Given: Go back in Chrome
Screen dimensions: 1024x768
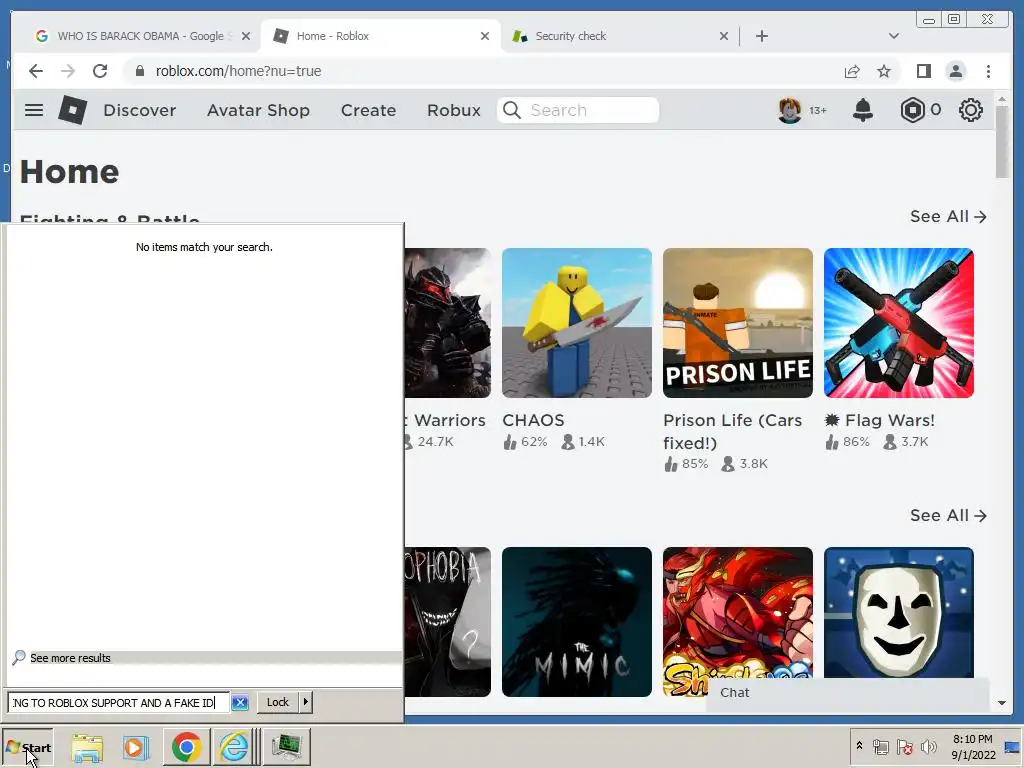Looking at the screenshot, I should pos(36,71).
